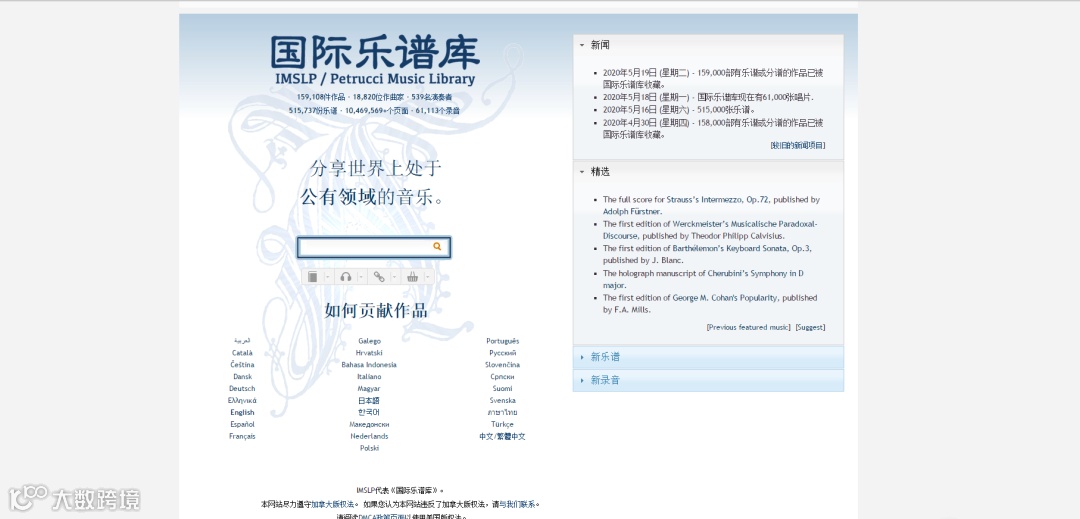Switch language to Српски
1080x519 pixels.
click(x=503, y=377)
